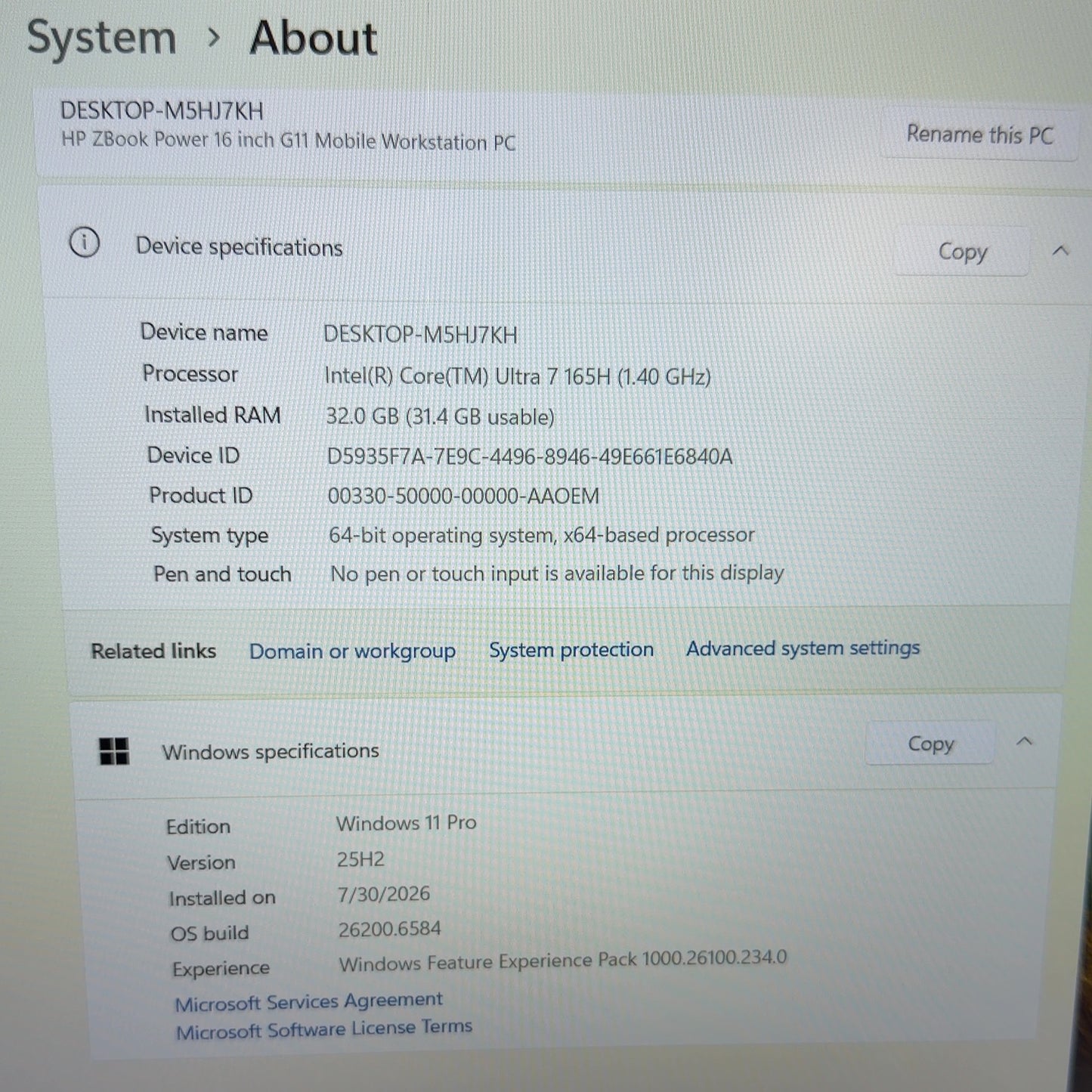Viewport: 1092px width, 1092px height.
Task: Select the Windows Feature Experience Pack value
Action: coord(563,961)
